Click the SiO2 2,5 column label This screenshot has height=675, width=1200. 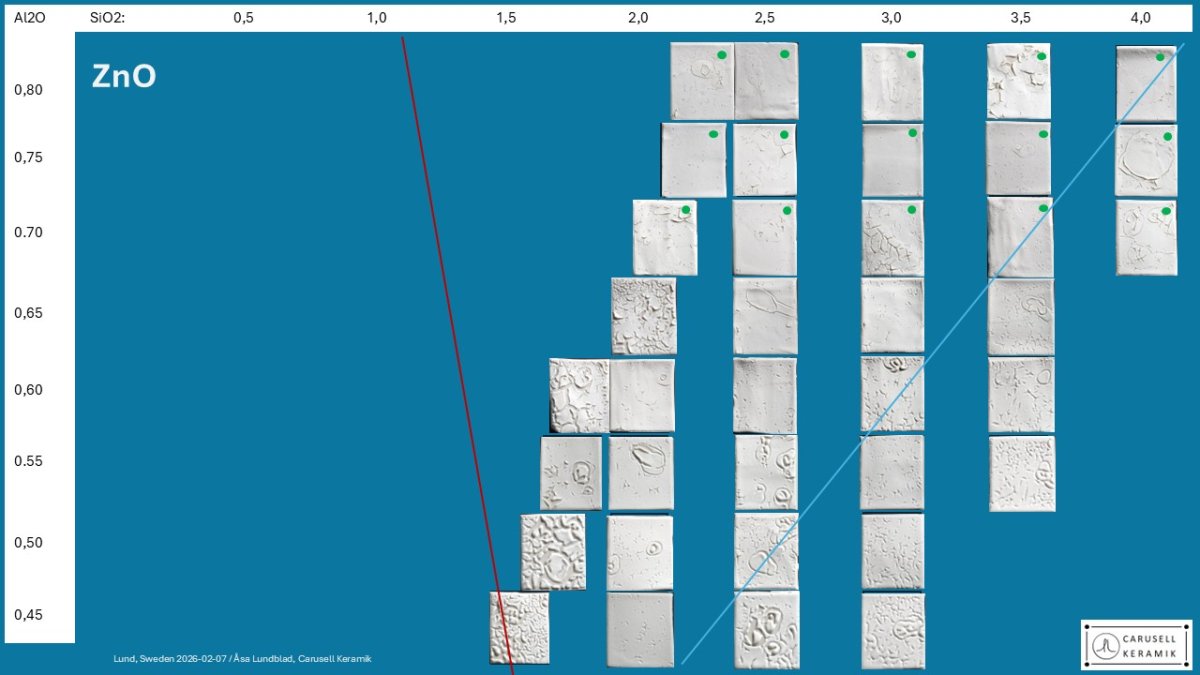764,18
